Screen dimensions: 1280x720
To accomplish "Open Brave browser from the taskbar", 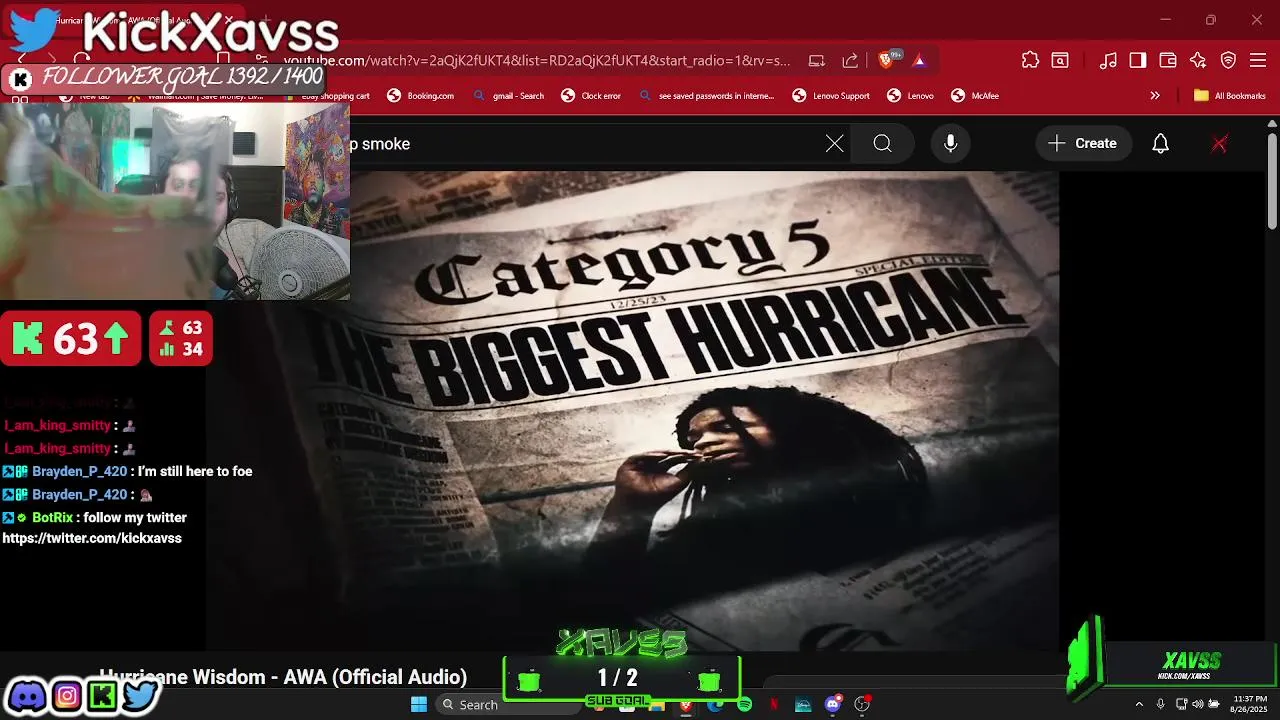I will point(686,704).
